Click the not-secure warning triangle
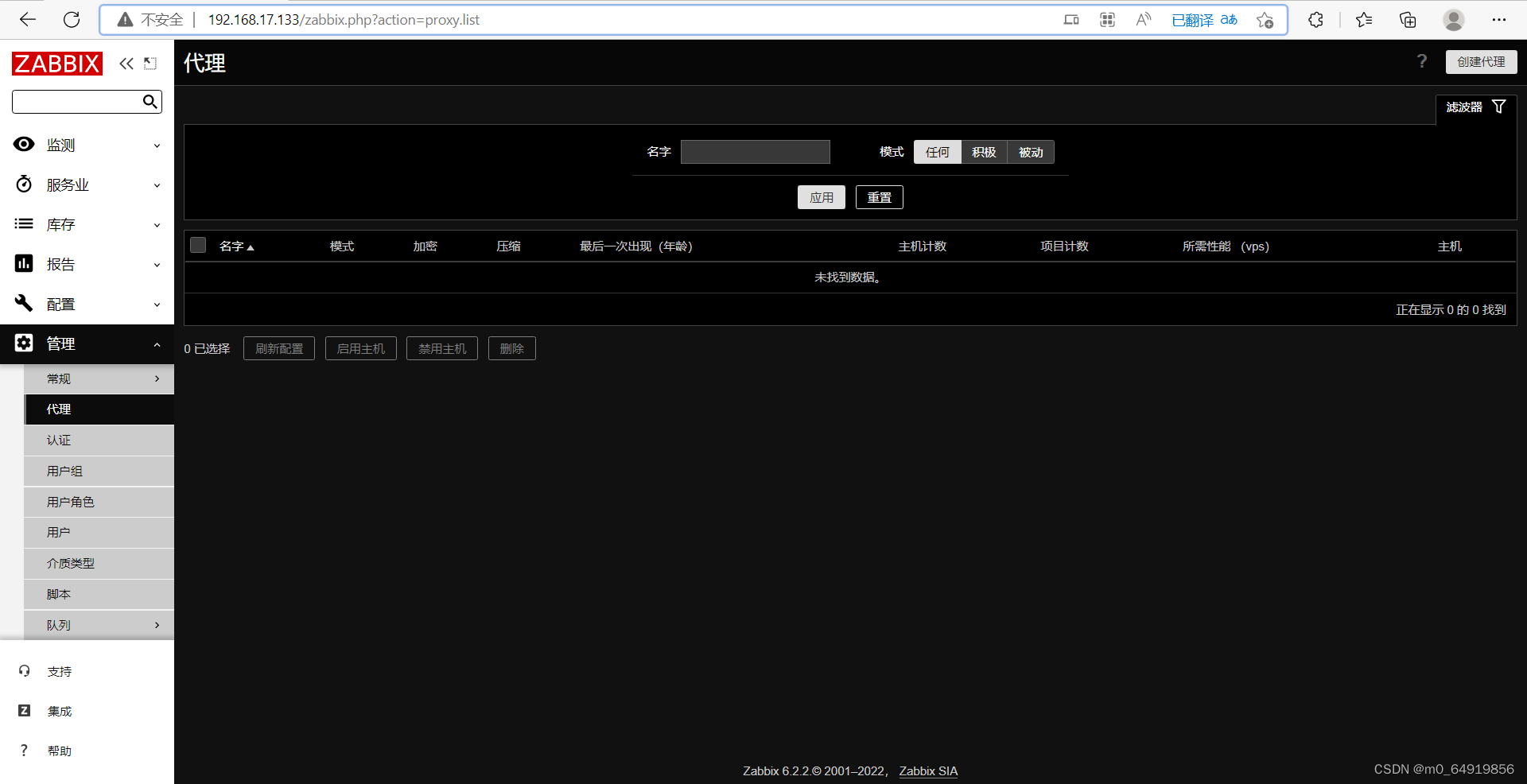 [x=125, y=20]
